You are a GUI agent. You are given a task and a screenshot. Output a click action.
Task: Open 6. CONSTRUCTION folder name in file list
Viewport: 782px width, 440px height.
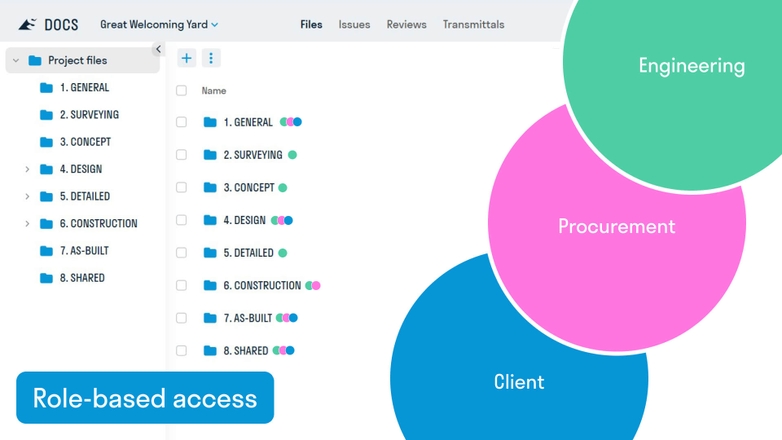click(262, 285)
